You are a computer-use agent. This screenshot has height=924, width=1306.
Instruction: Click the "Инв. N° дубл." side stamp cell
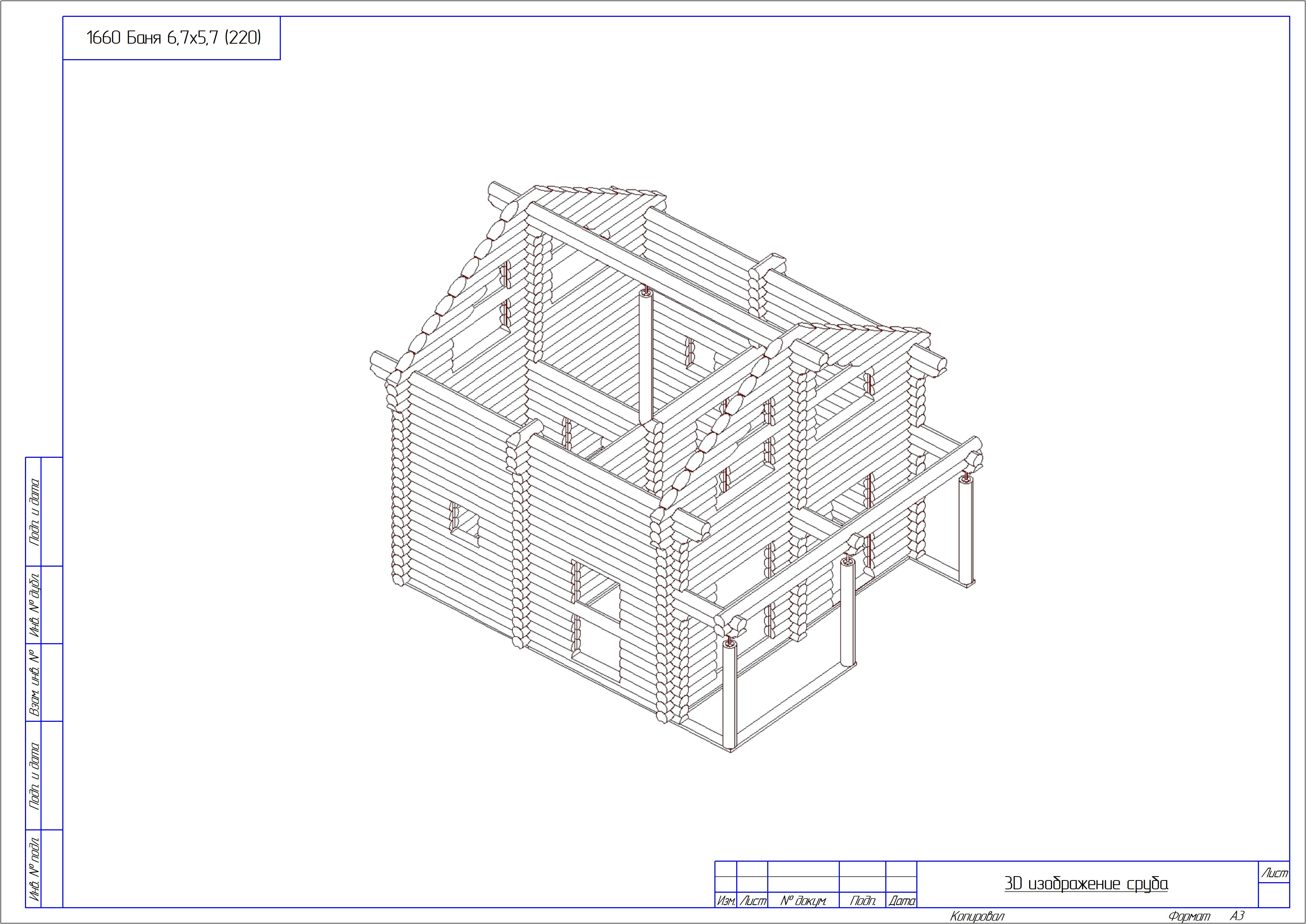[34, 604]
